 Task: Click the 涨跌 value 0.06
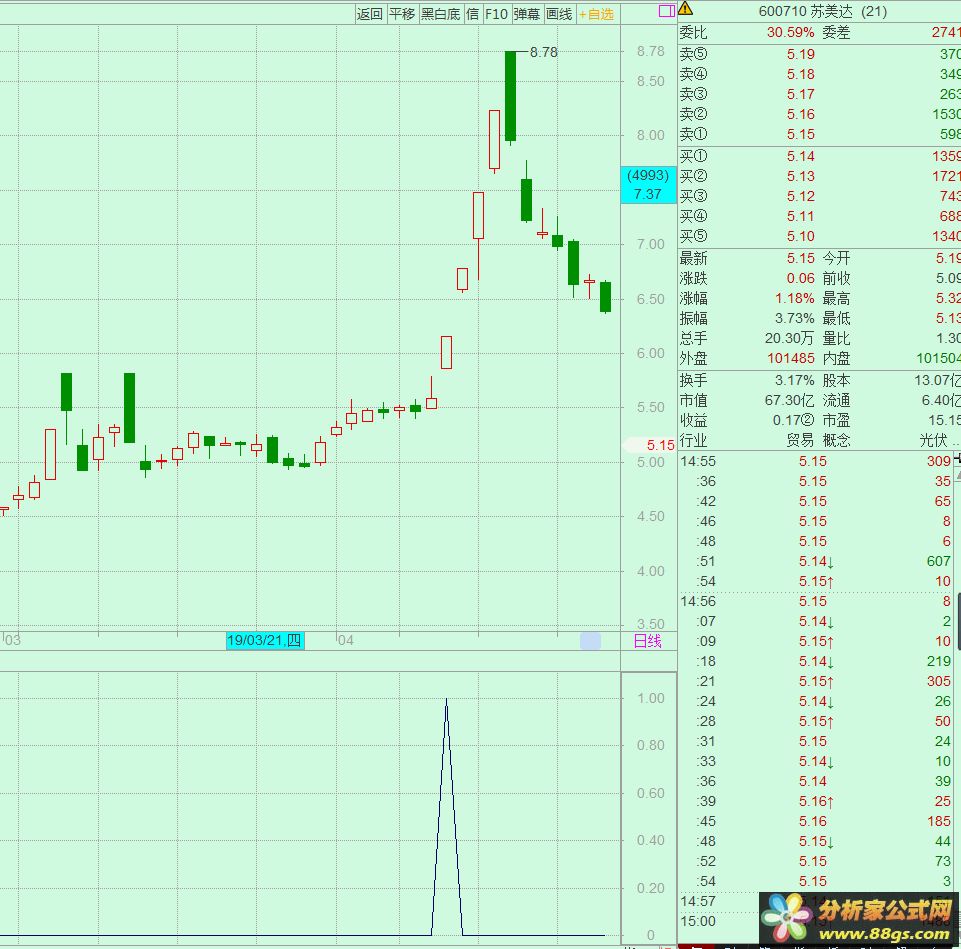(x=800, y=278)
